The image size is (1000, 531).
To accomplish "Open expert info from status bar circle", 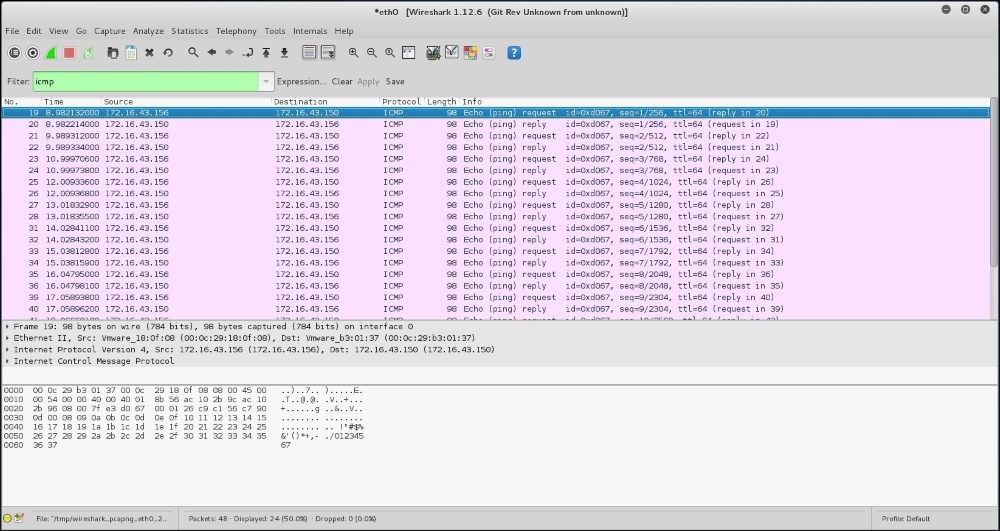I will click(8, 519).
